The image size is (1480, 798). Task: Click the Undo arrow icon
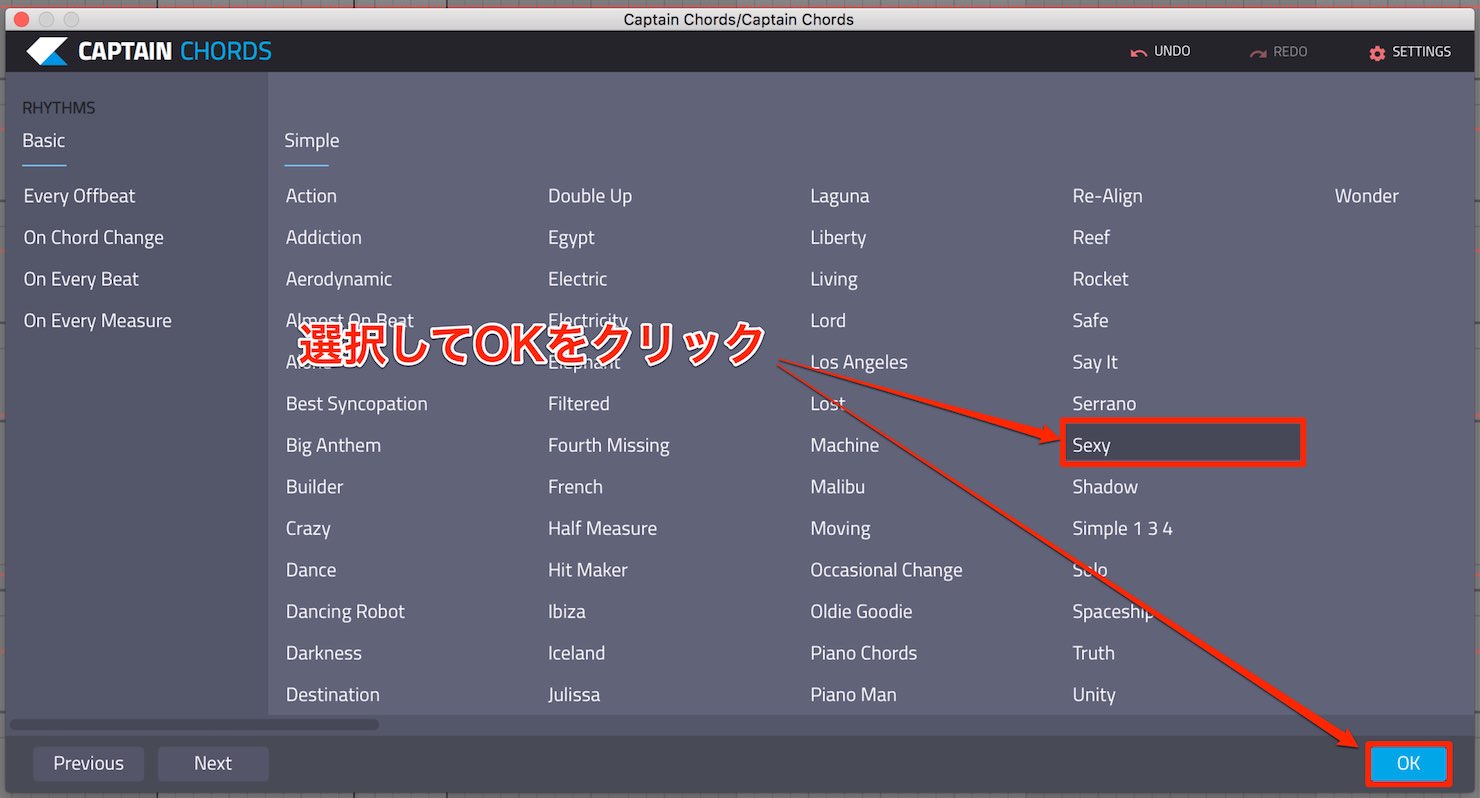(x=1138, y=52)
